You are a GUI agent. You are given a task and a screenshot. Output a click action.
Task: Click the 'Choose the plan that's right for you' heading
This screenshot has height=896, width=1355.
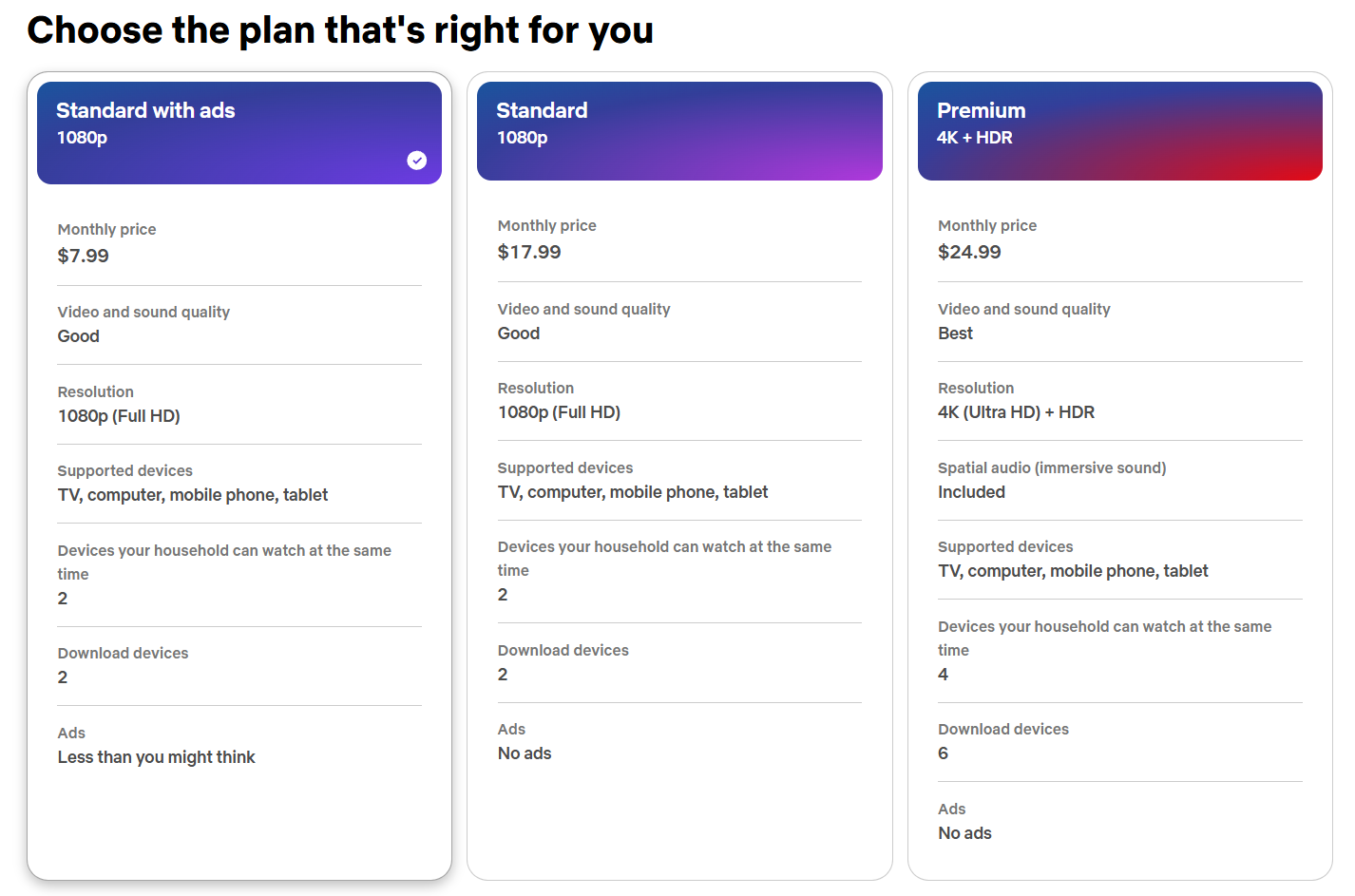coord(340,30)
